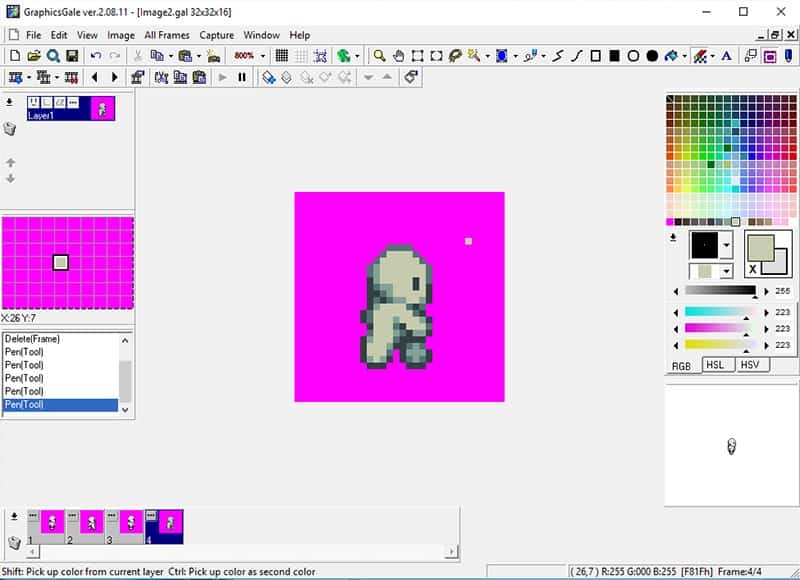Select the Hand scroll tool
Viewport: 800px width, 580px height.
[398, 56]
